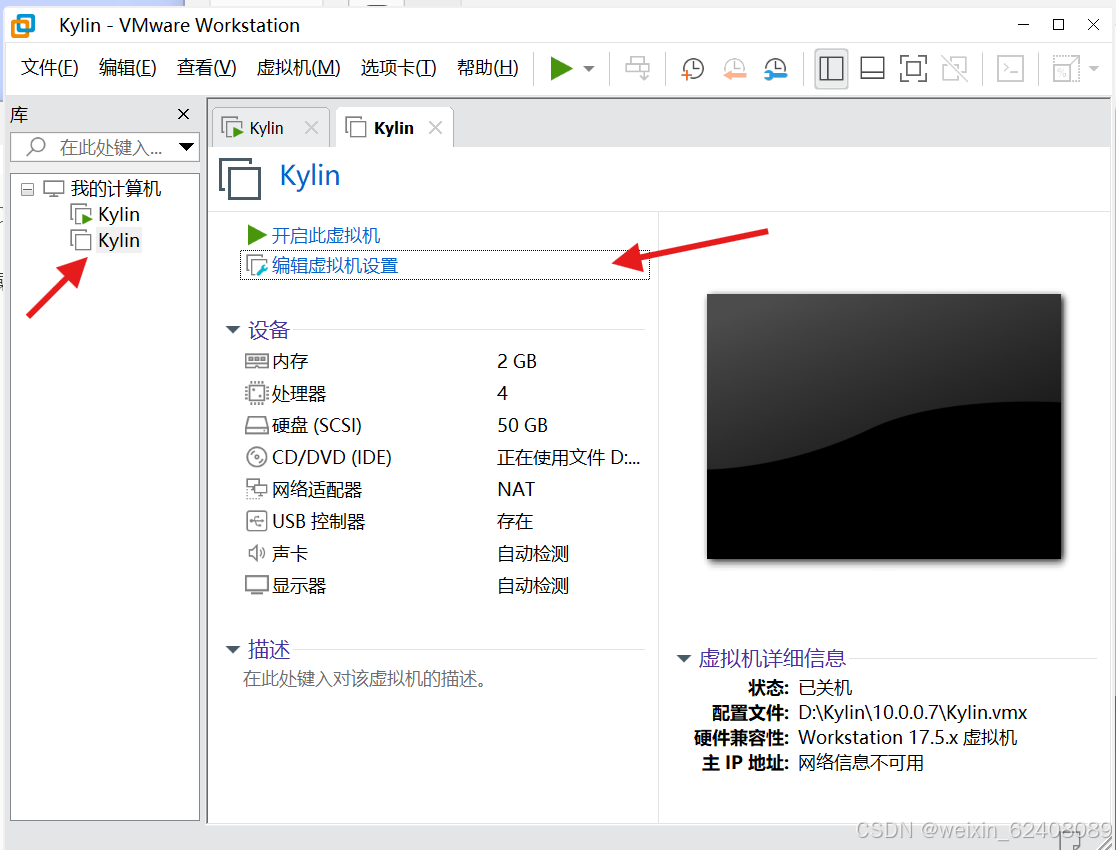Click the config file path D:\Kylin\10.0.0.7\Kylin.vmx
This screenshot has width=1116, height=850.
912,713
